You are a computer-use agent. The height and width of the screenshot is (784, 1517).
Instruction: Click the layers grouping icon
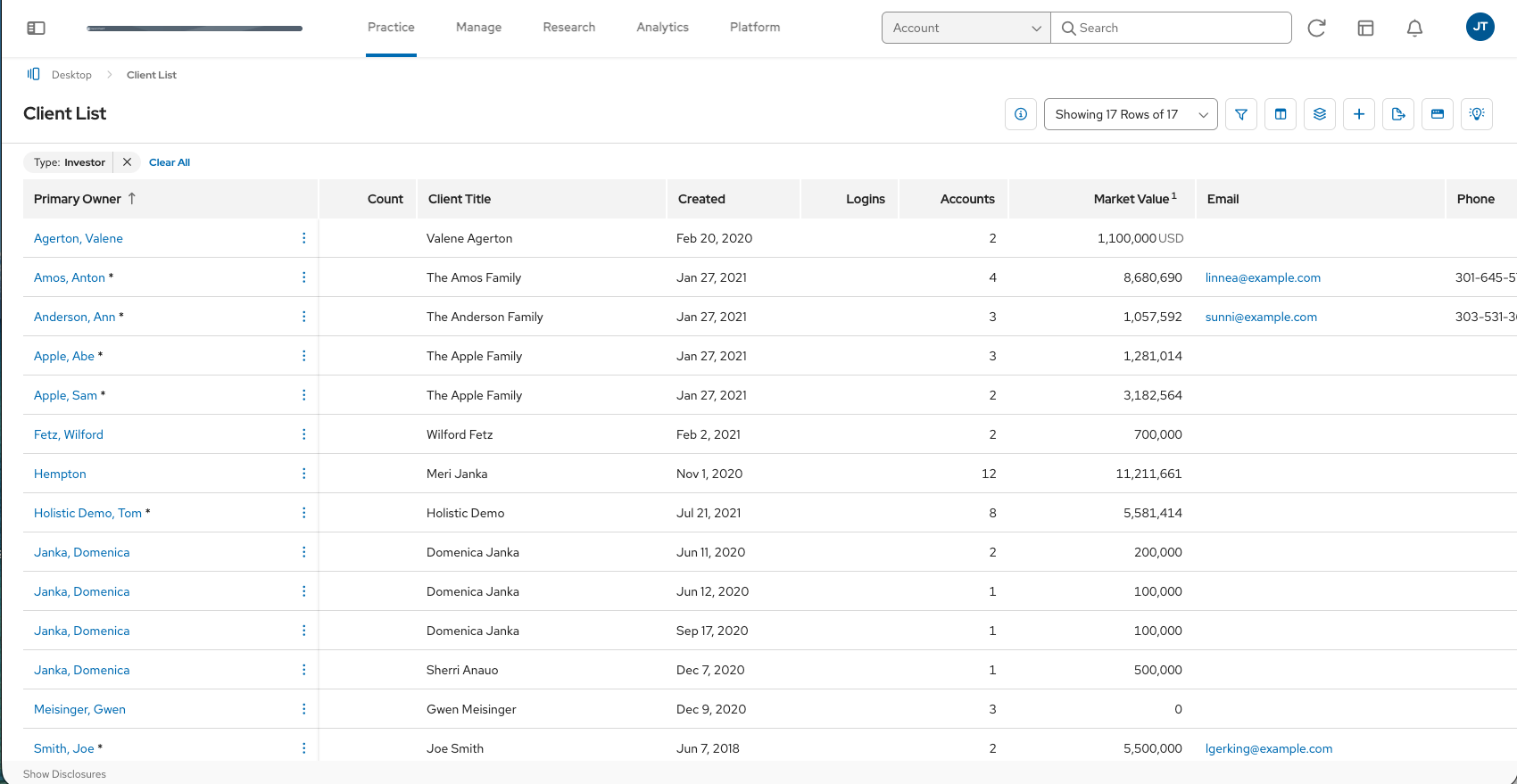(x=1320, y=114)
